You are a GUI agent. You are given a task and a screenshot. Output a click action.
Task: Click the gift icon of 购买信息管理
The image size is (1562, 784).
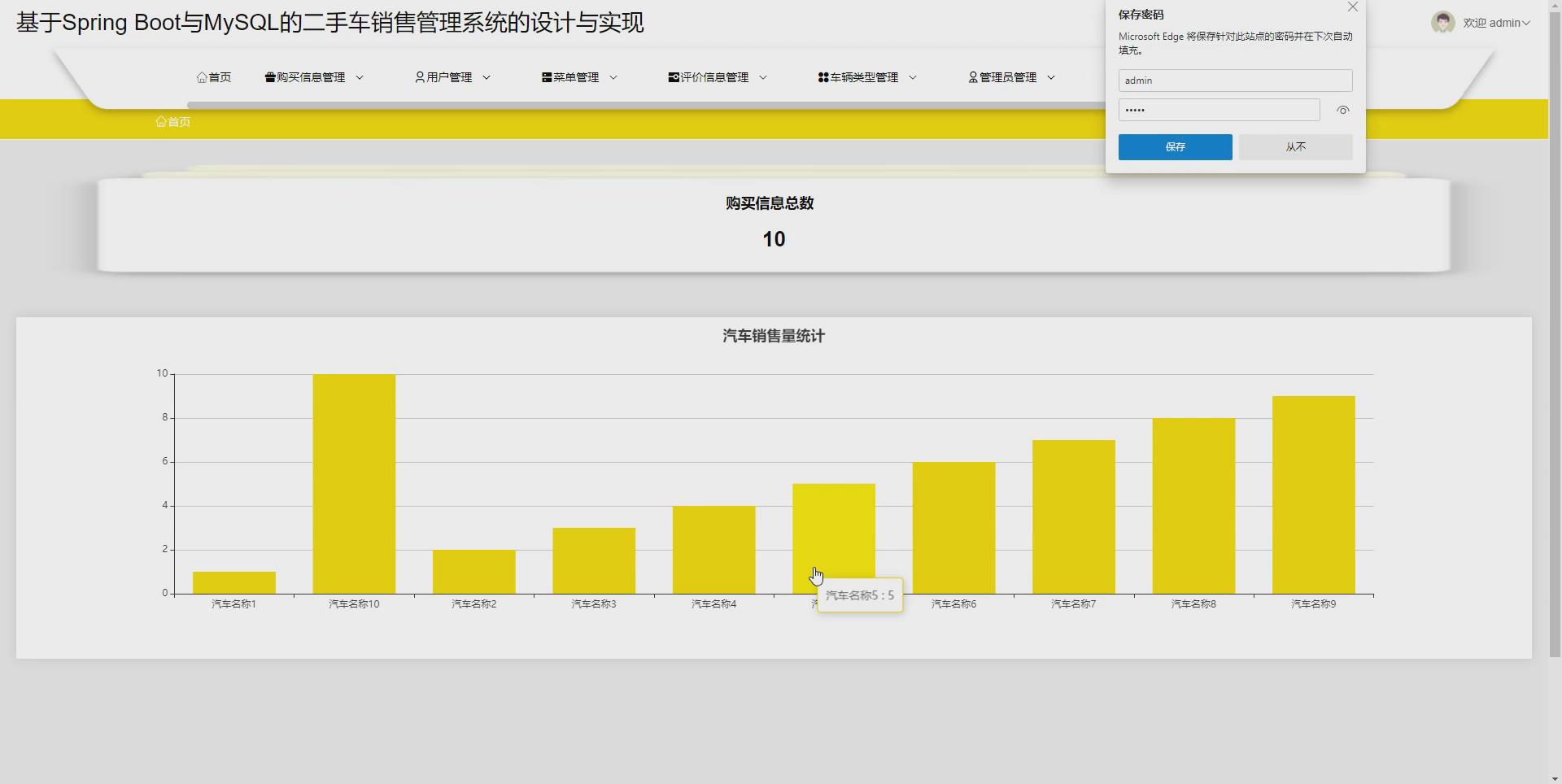pyautogui.click(x=270, y=77)
